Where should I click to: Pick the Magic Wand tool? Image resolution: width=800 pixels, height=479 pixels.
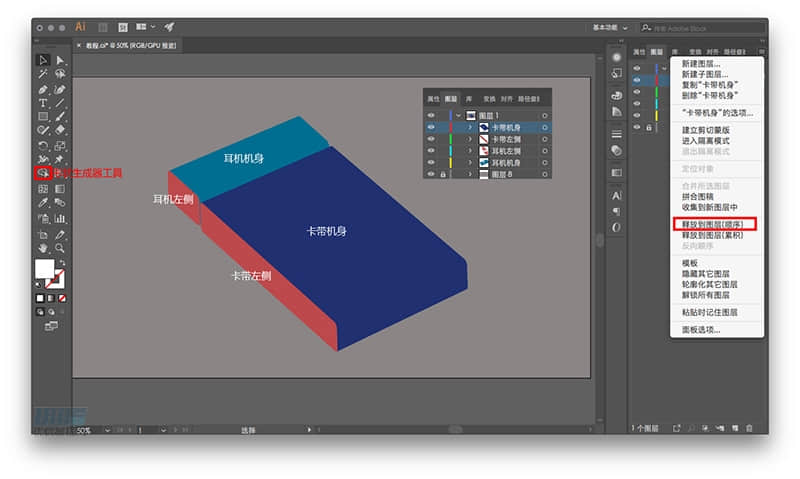[x=43, y=74]
